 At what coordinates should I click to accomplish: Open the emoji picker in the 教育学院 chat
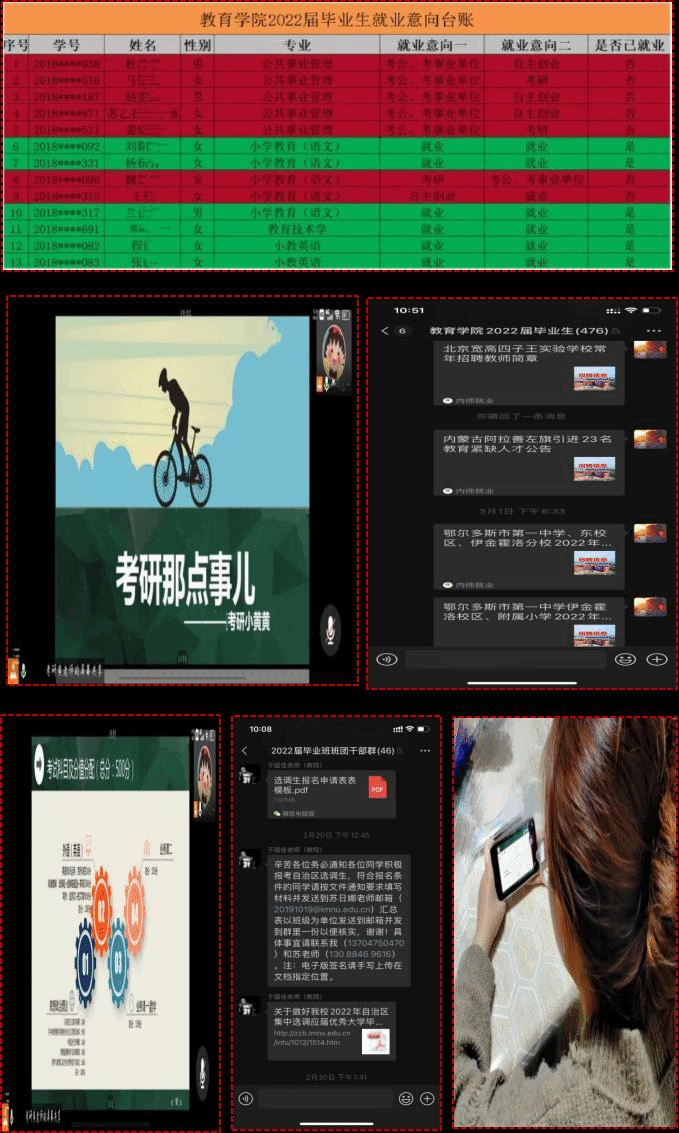[626, 659]
